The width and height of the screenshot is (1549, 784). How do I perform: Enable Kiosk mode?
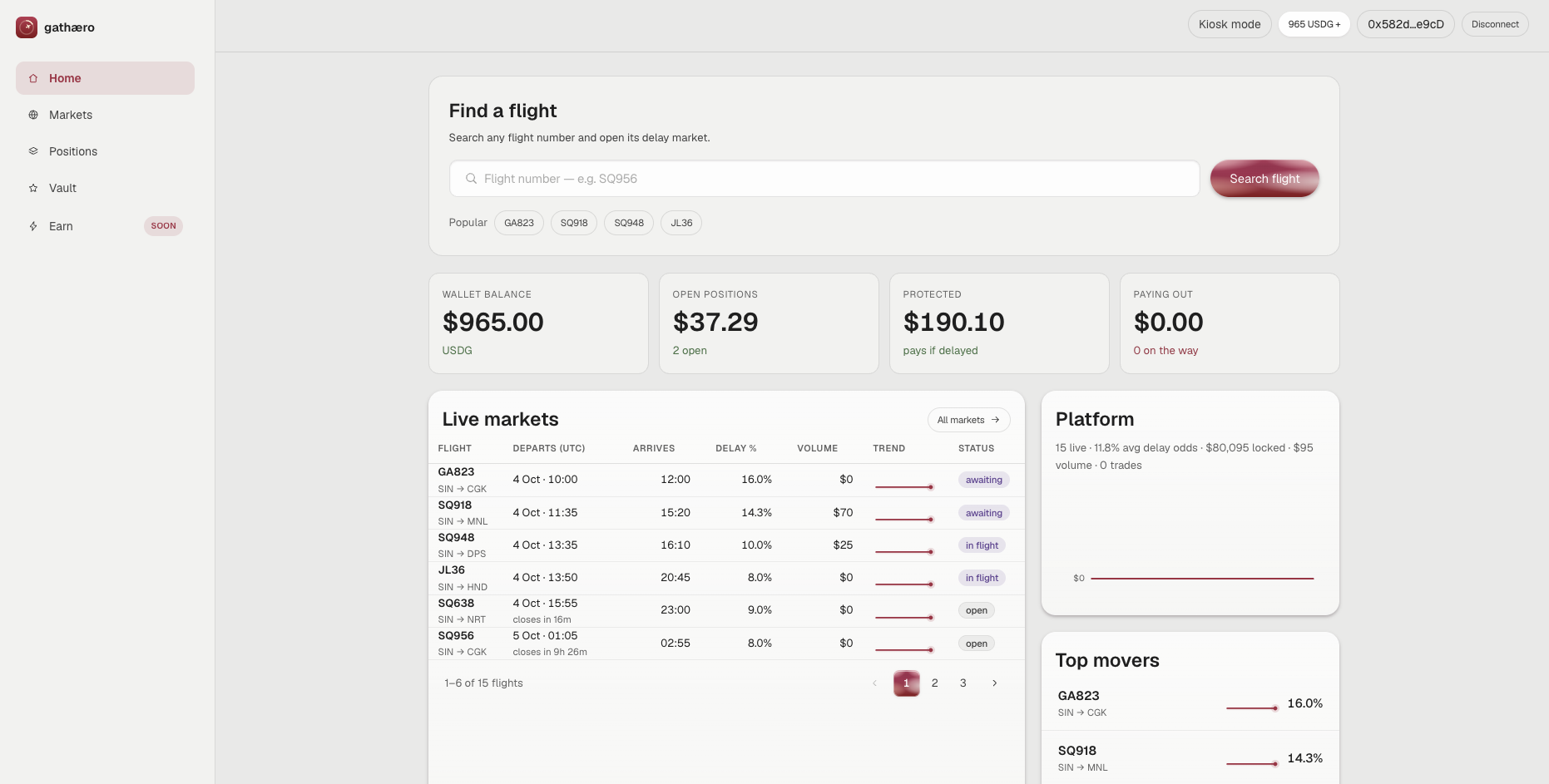1230,24
